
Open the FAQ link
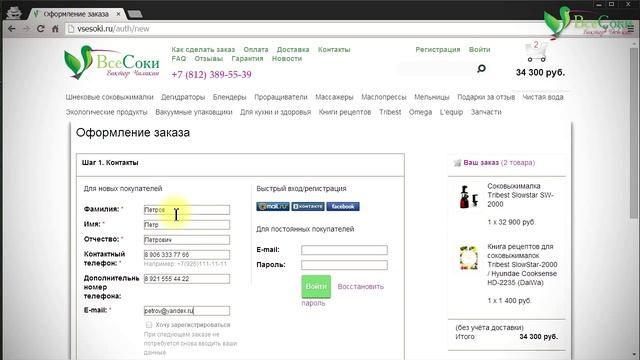(x=179, y=58)
